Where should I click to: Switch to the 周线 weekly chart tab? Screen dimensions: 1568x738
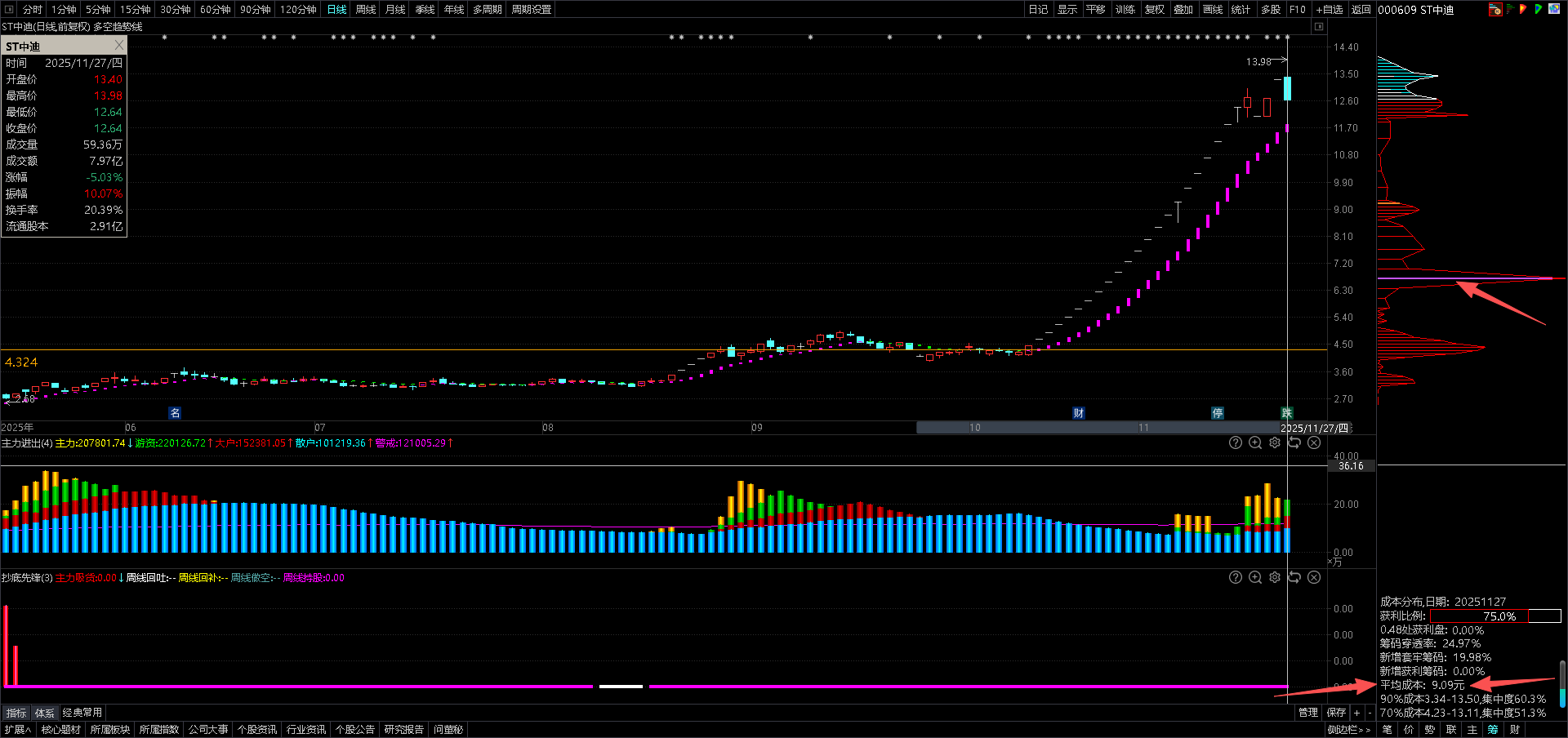pos(366,10)
